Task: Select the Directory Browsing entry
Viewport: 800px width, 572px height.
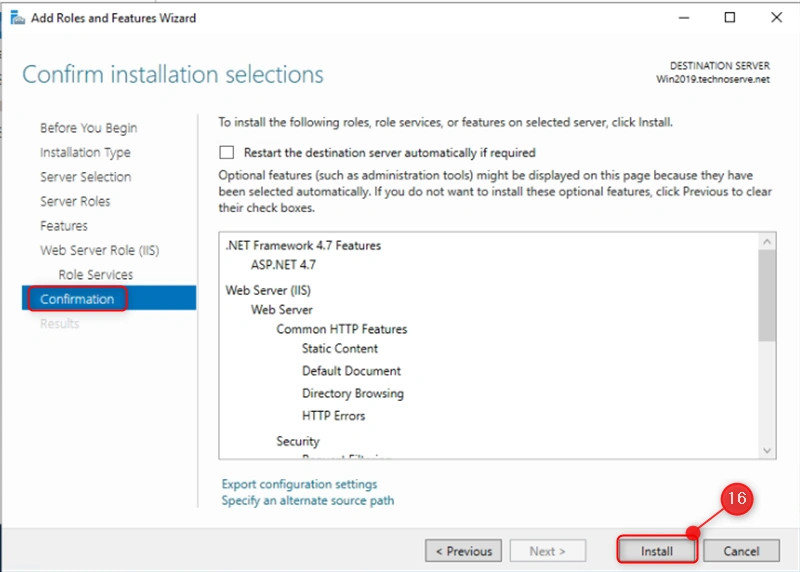Action: click(x=353, y=393)
